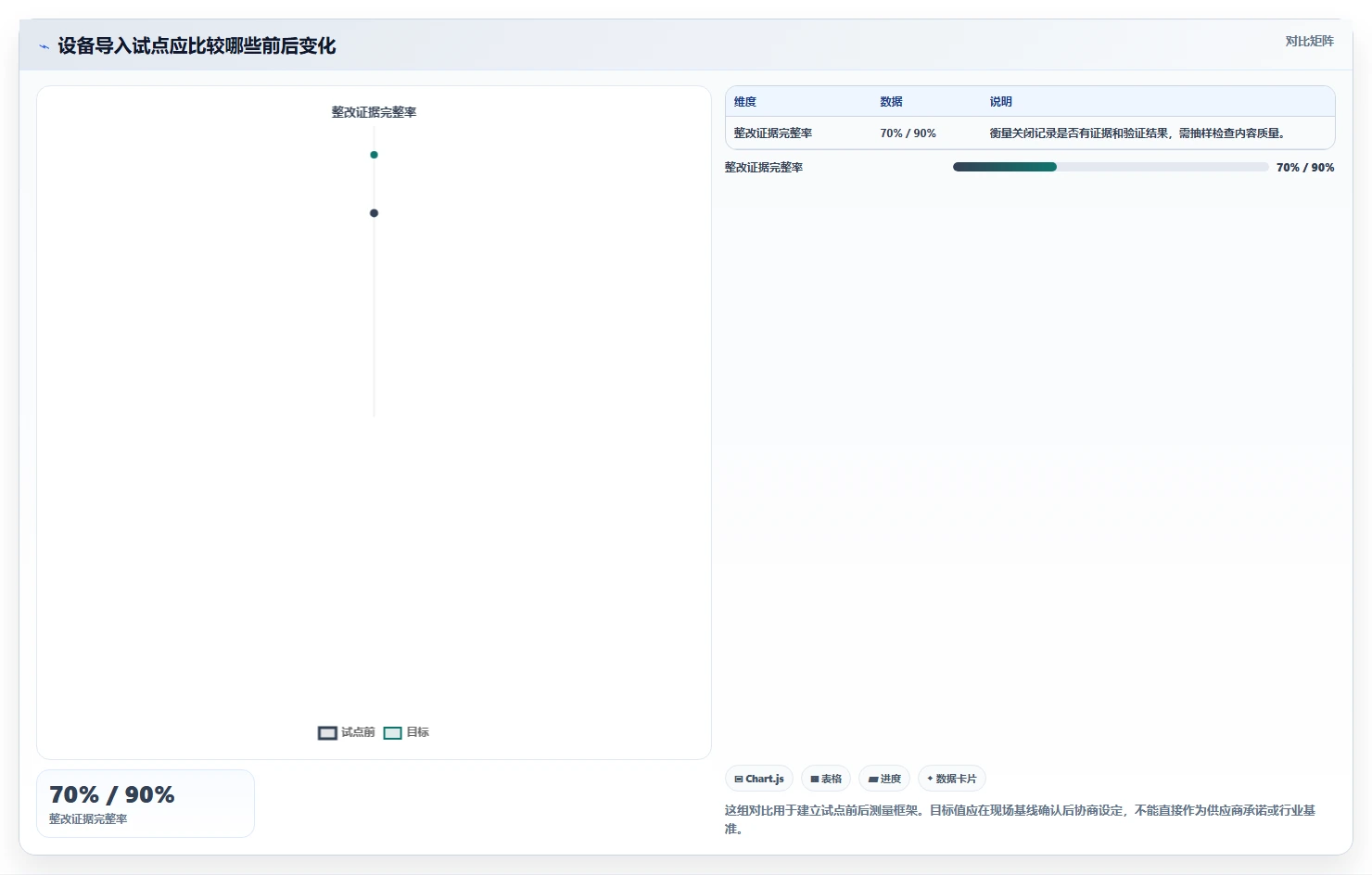
Task: Select the 进度 tag chip
Action: [x=884, y=779]
